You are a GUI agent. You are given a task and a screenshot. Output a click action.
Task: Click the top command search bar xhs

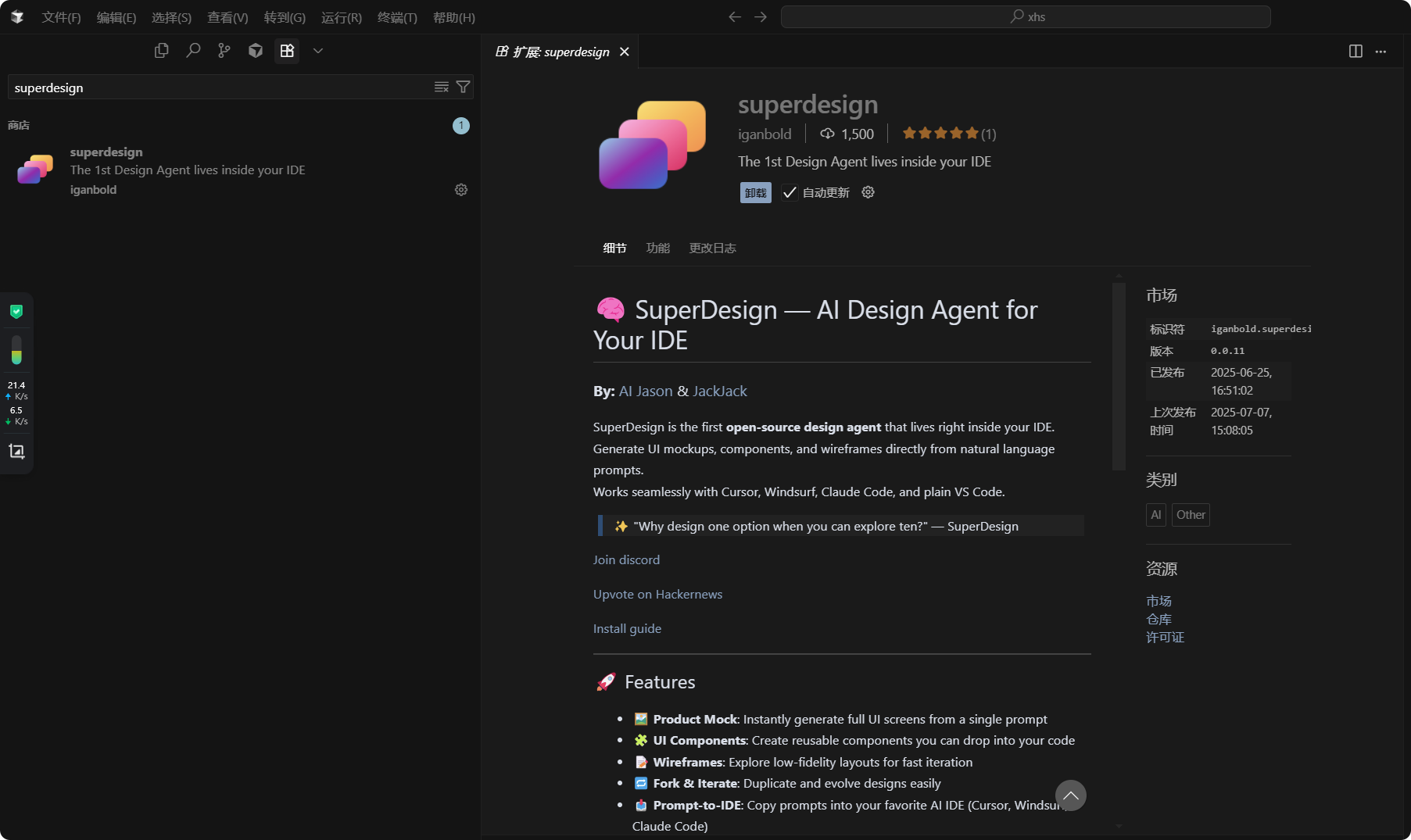coord(1026,17)
